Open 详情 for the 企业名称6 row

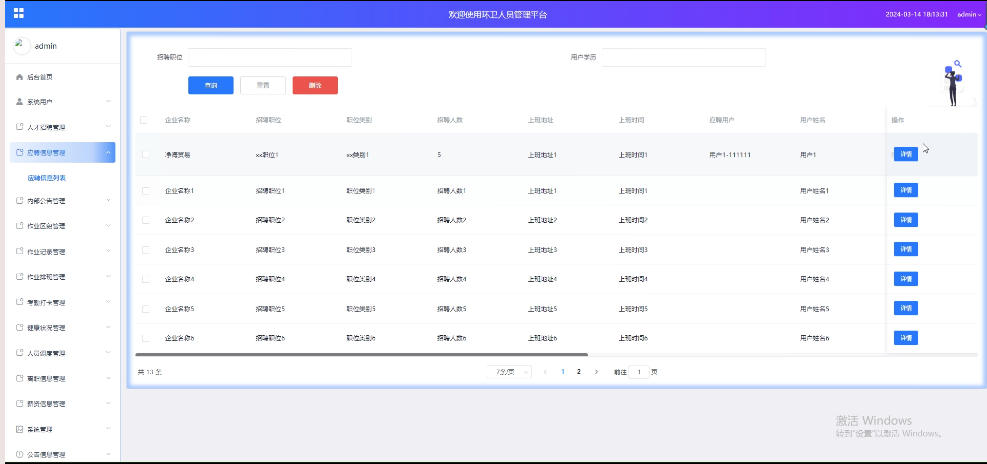coord(906,338)
